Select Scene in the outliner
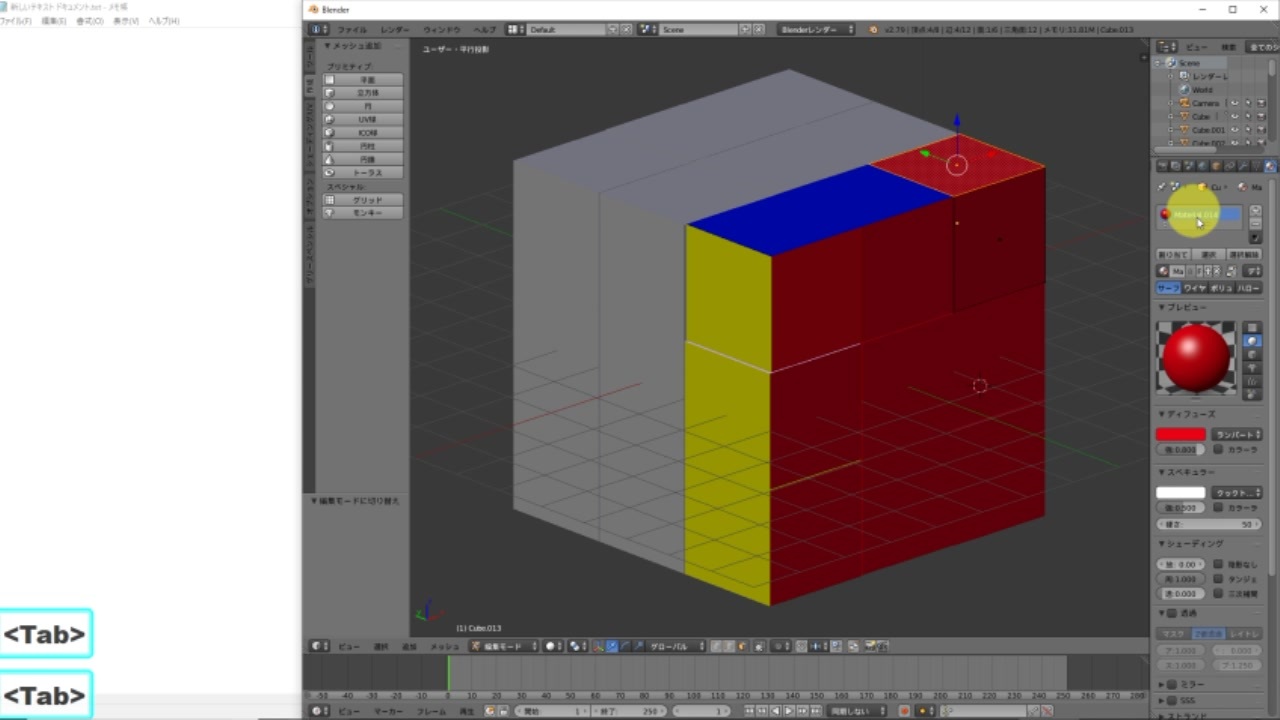The image size is (1280, 720). (1189, 63)
